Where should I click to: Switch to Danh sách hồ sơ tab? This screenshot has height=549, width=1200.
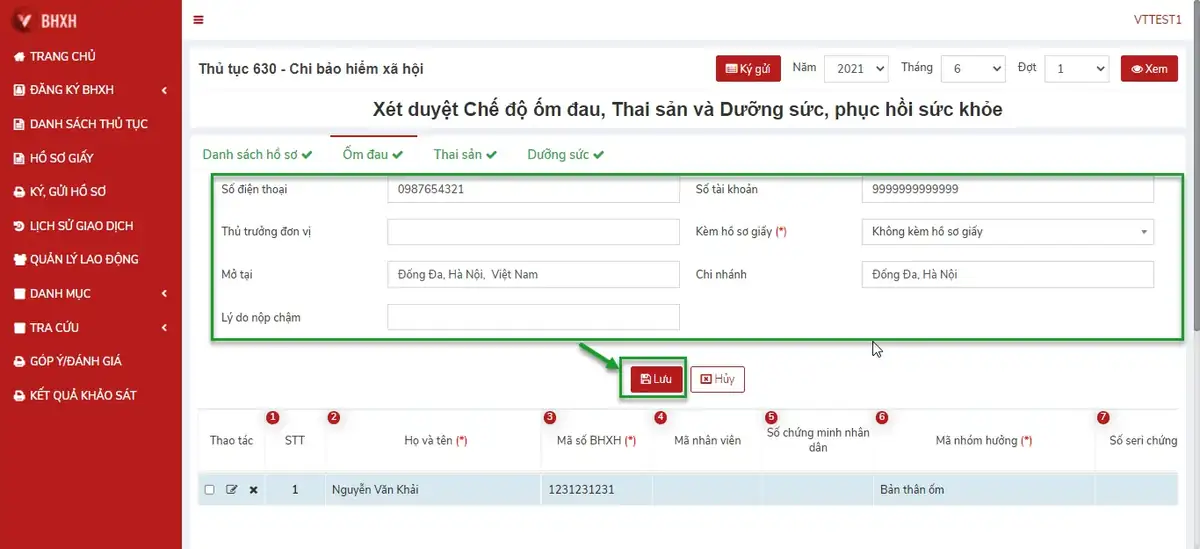tap(257, 155)
